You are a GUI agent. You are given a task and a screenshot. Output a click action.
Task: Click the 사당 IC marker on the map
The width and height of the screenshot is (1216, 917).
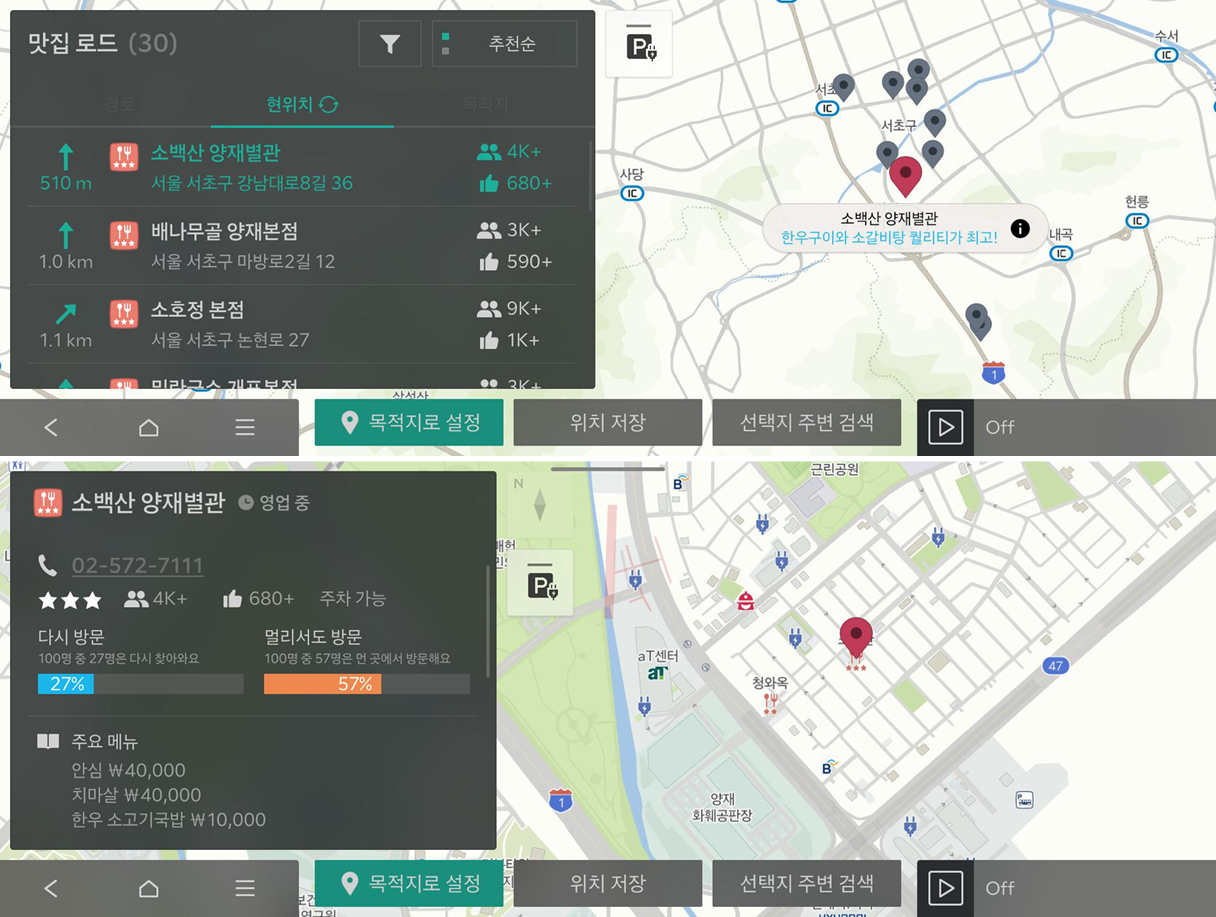click(631, 193)
